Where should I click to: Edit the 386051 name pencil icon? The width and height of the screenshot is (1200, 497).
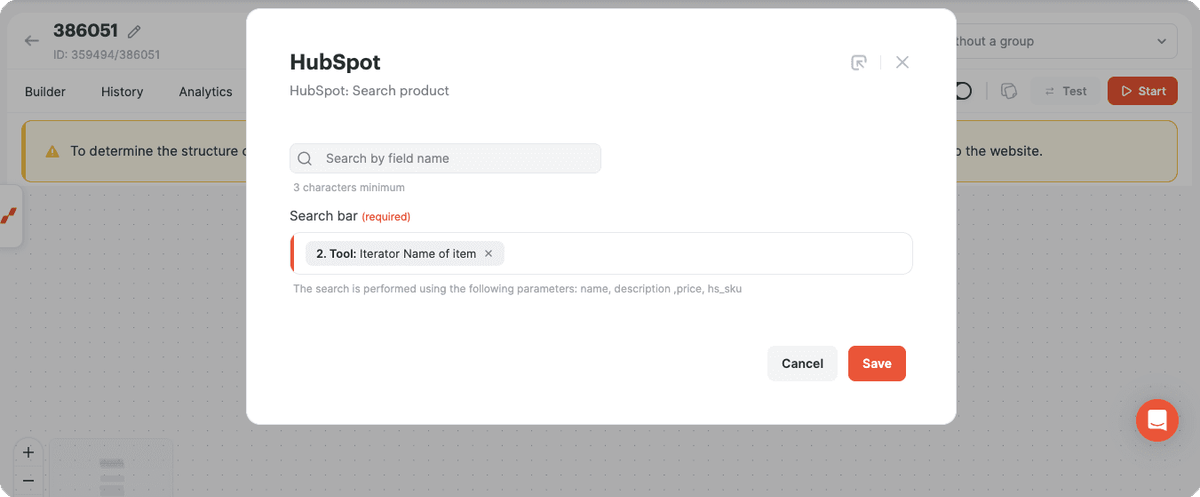coord(135,32)
